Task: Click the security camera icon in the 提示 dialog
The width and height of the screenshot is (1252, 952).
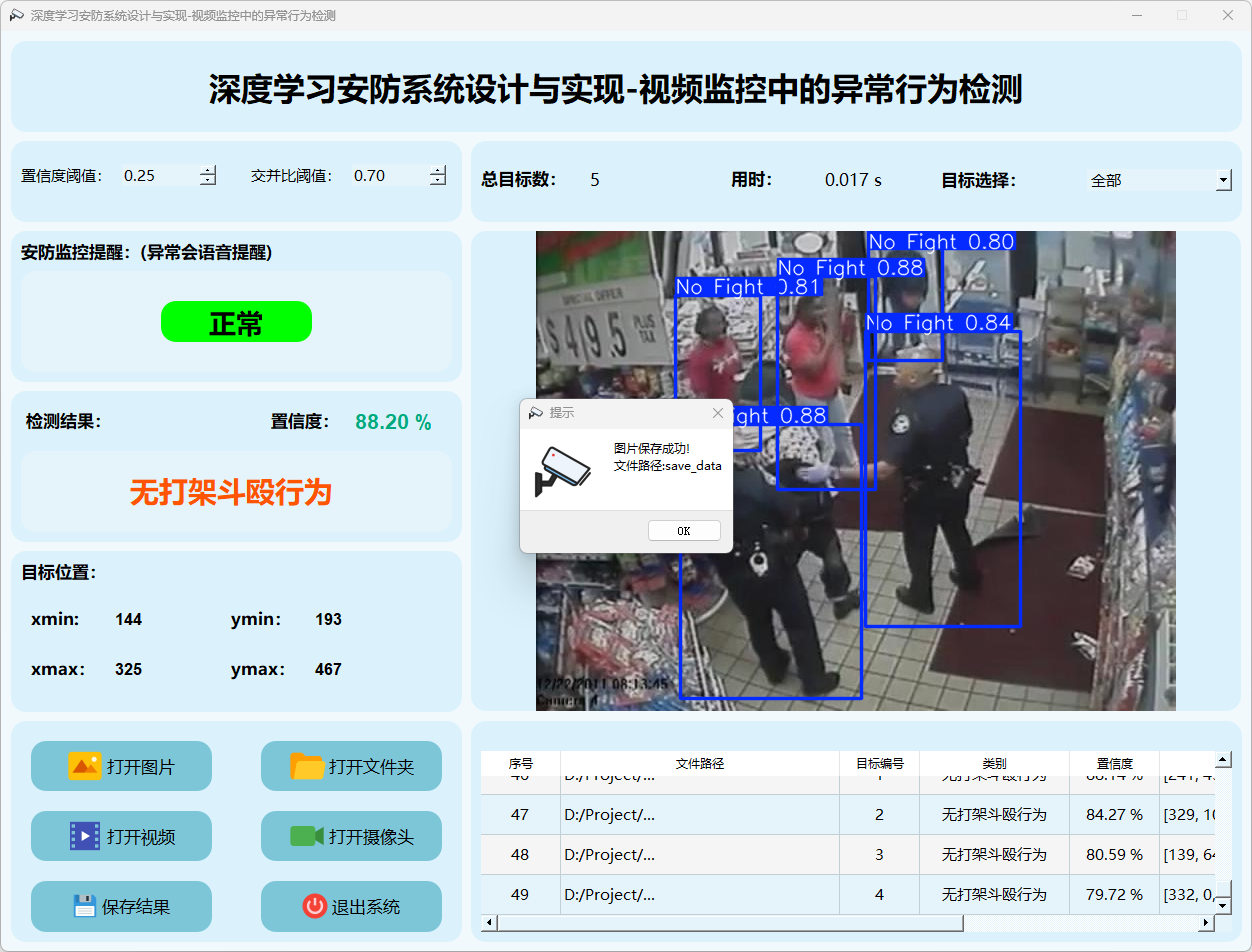Action: tap(562, 470)
